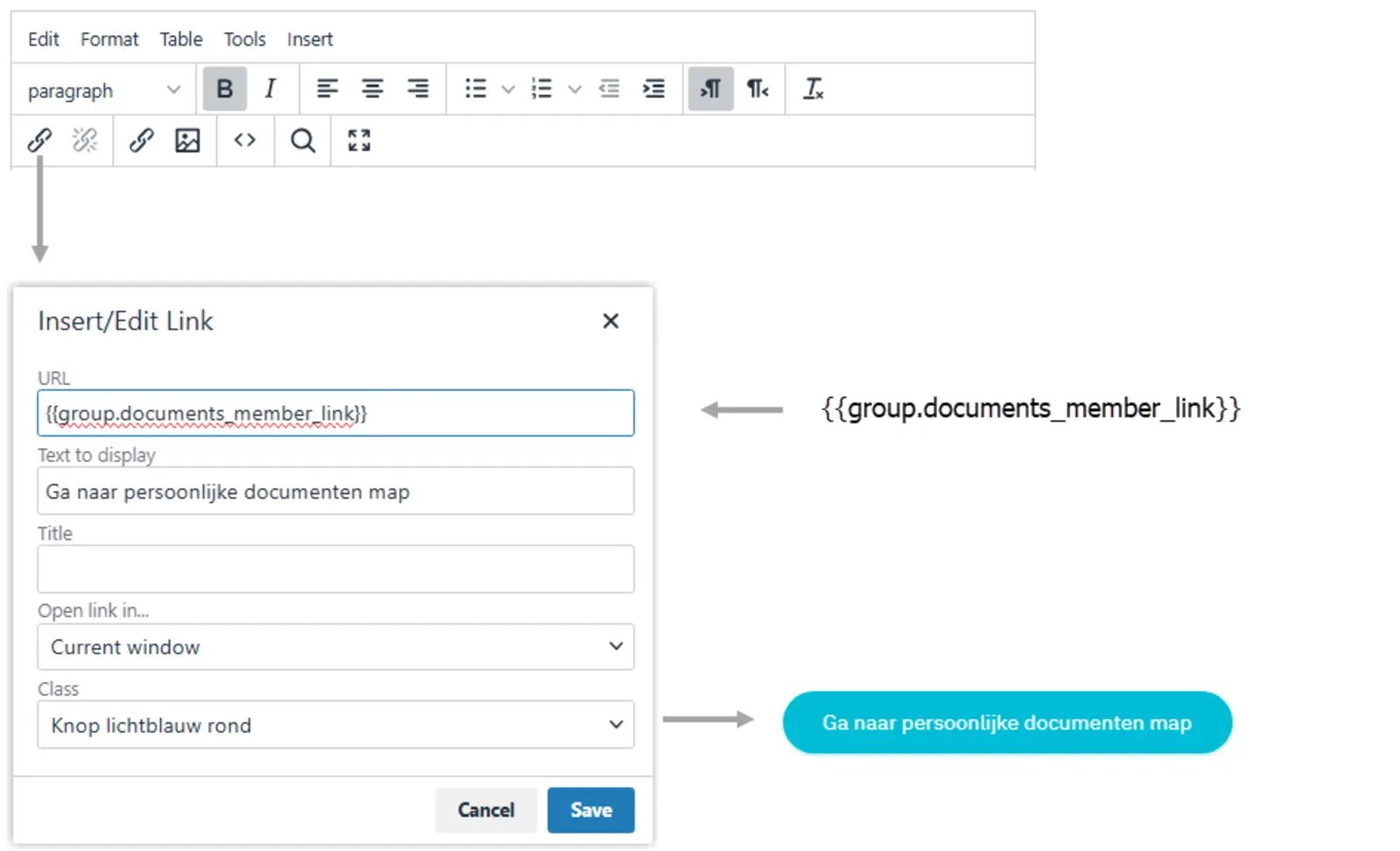The image size is (1400, 851).
Task: Click the remove link icon
Action: click(x=85, y=141)
